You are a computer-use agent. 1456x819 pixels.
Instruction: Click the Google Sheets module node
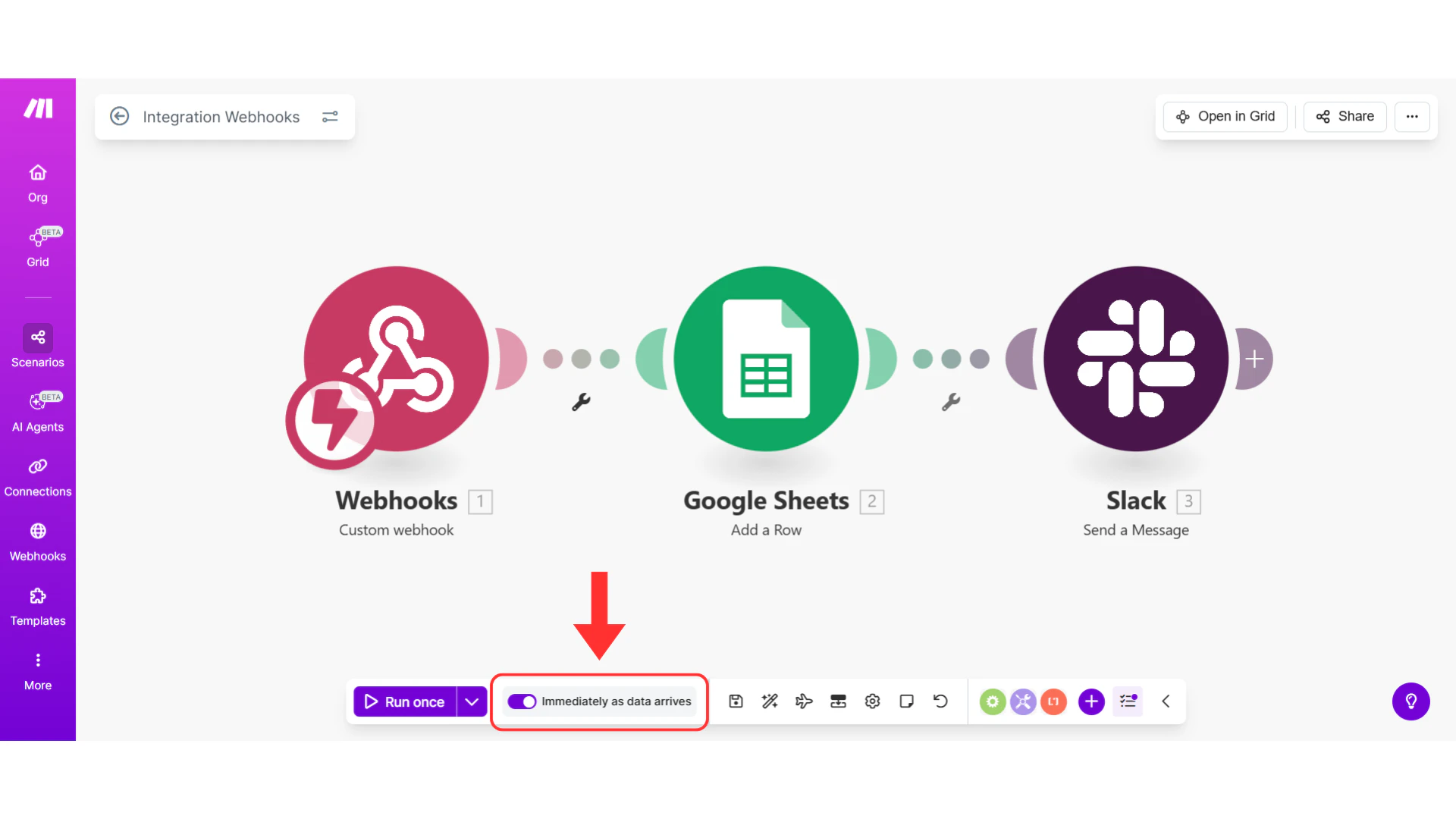(x=766, y=359)
